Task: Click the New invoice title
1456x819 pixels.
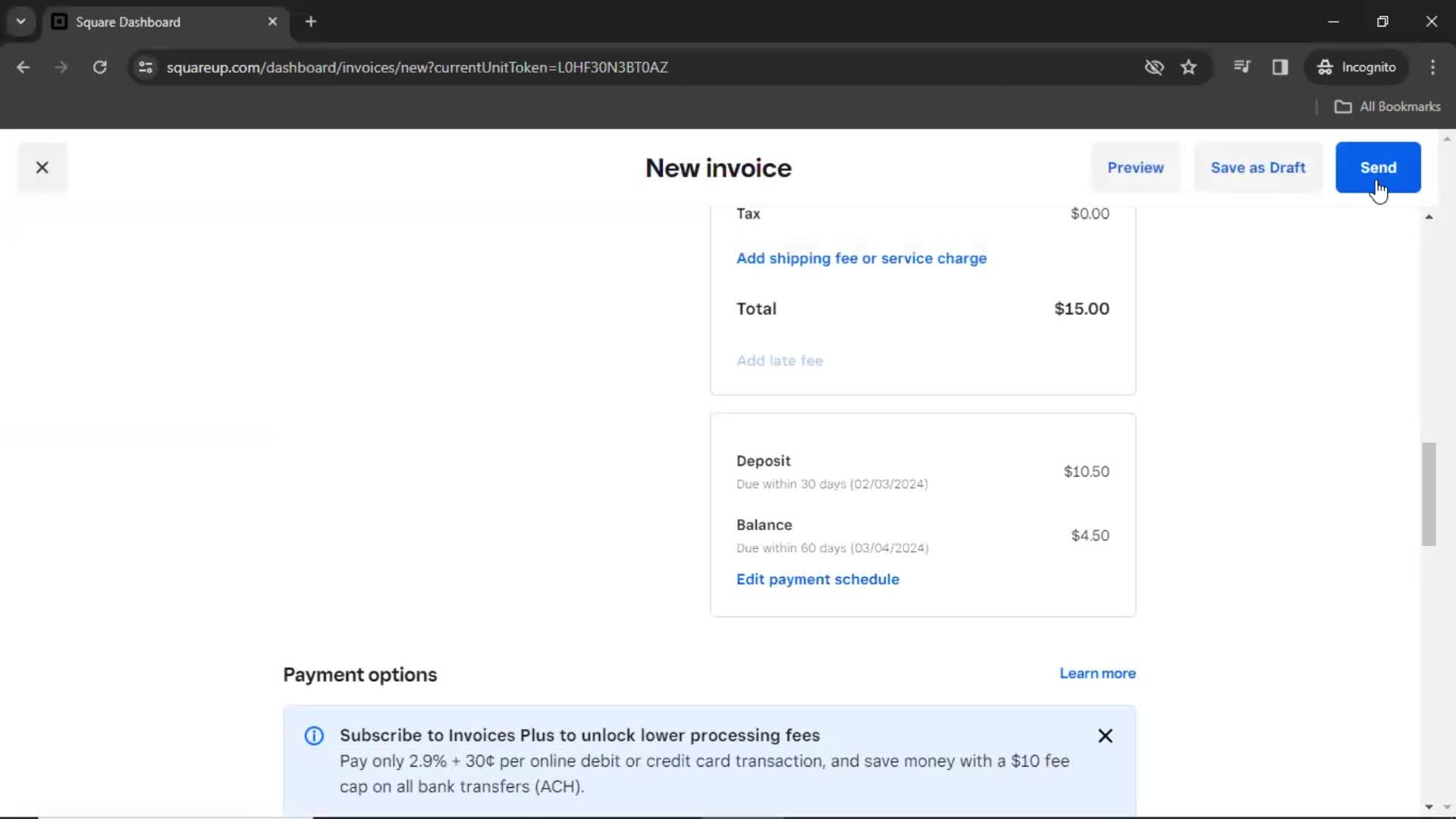Action: tap(718, 168)
